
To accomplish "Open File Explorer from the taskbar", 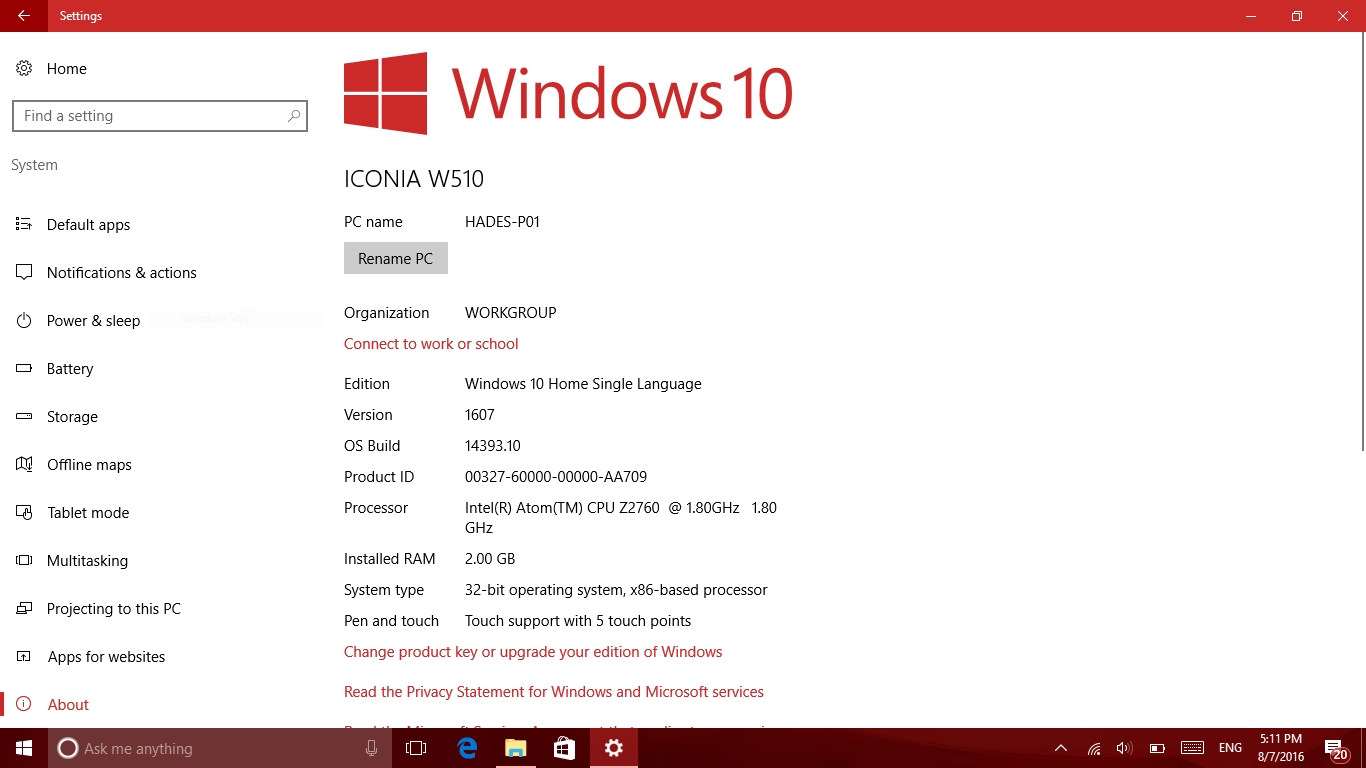I will tap(515, 748).
